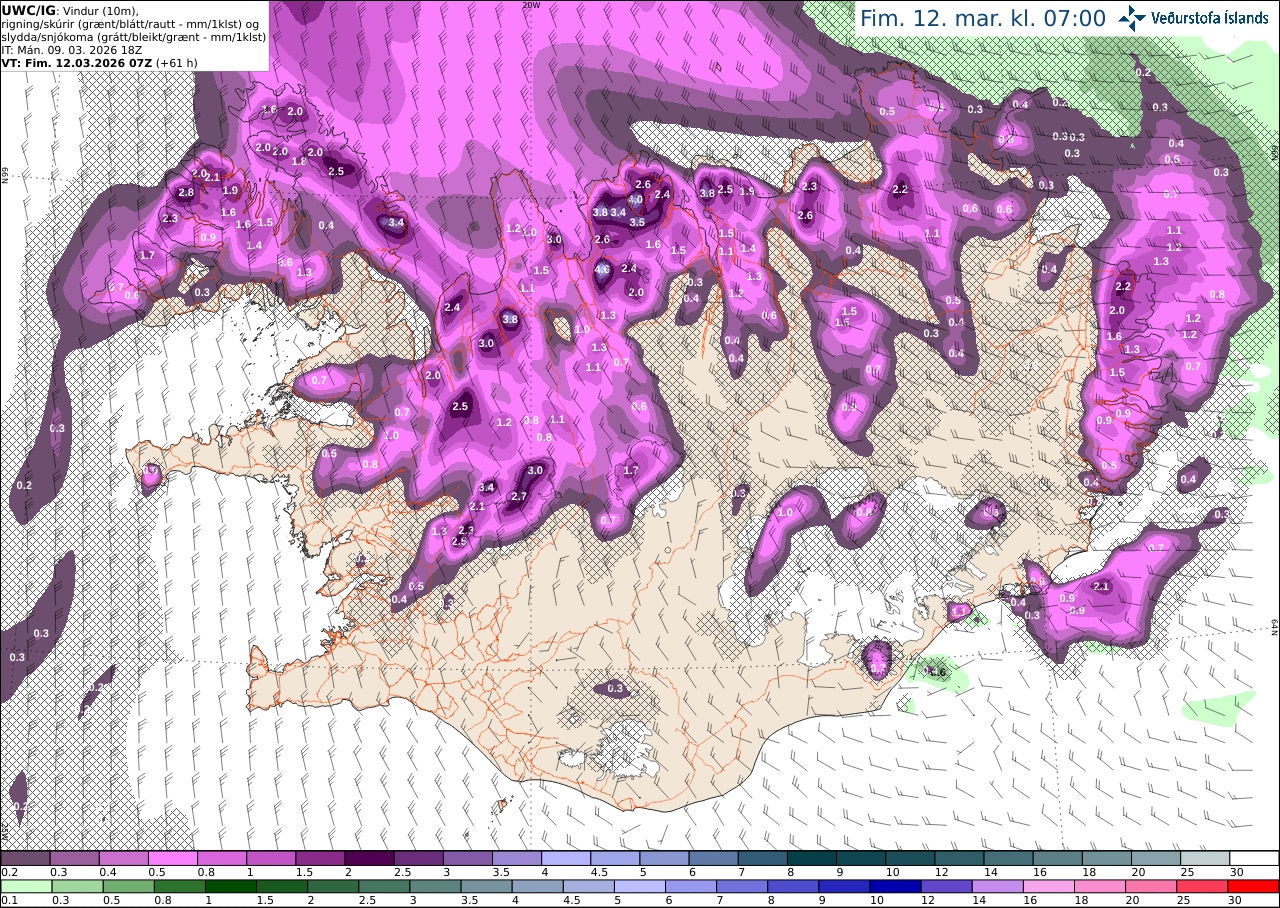Screen dimensions: 1280x908
Task: Click the 3.5 snowfall value on the map
Action: (637, 222)
